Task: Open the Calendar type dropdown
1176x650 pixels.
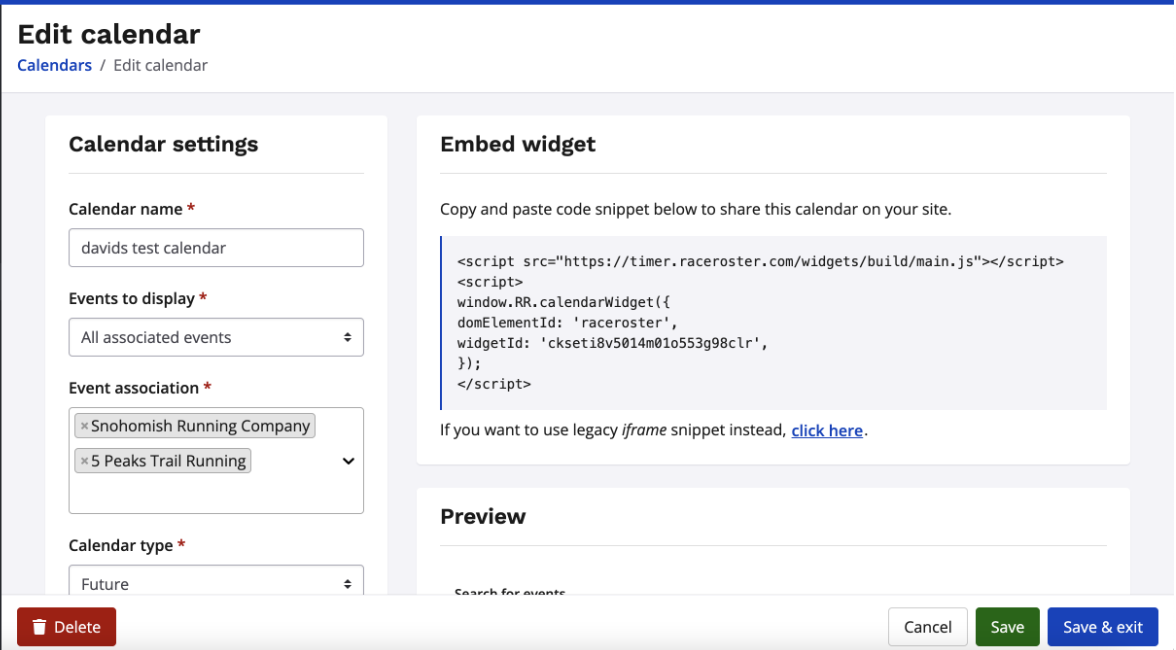Action: click(x=216, y=583)
